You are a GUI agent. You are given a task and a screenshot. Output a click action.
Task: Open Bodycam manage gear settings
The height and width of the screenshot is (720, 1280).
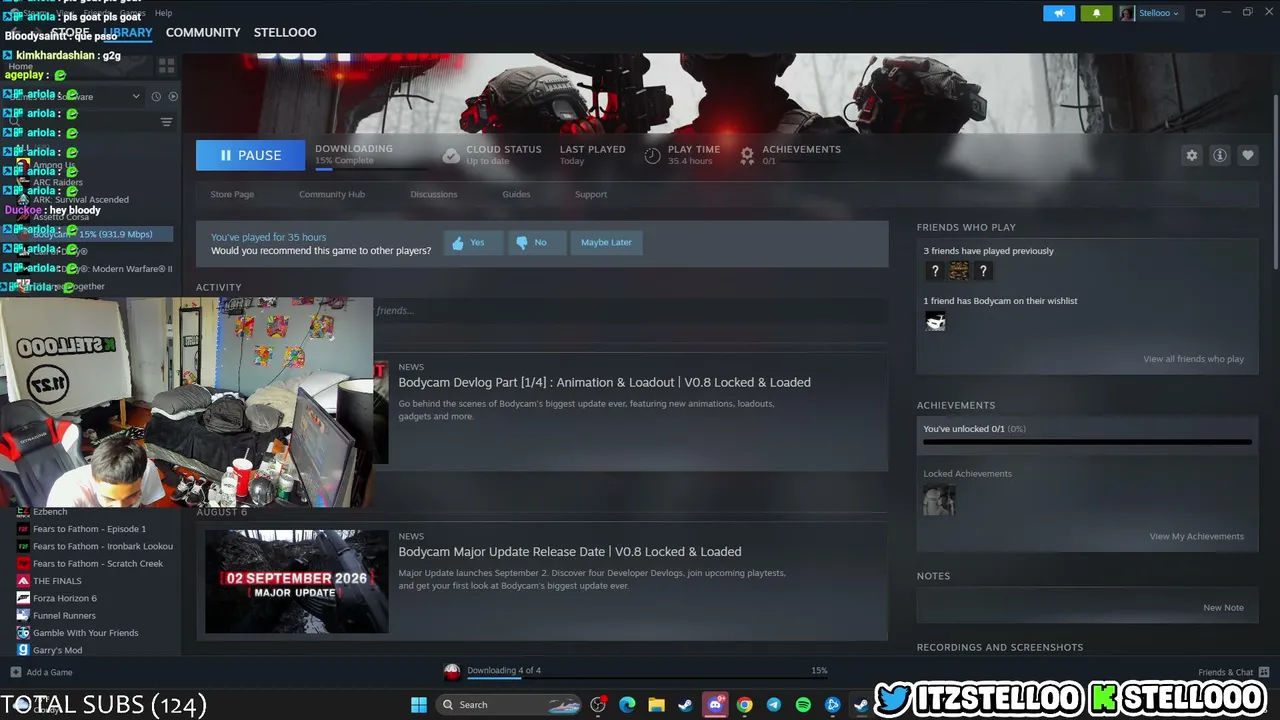pos(1191,155)
